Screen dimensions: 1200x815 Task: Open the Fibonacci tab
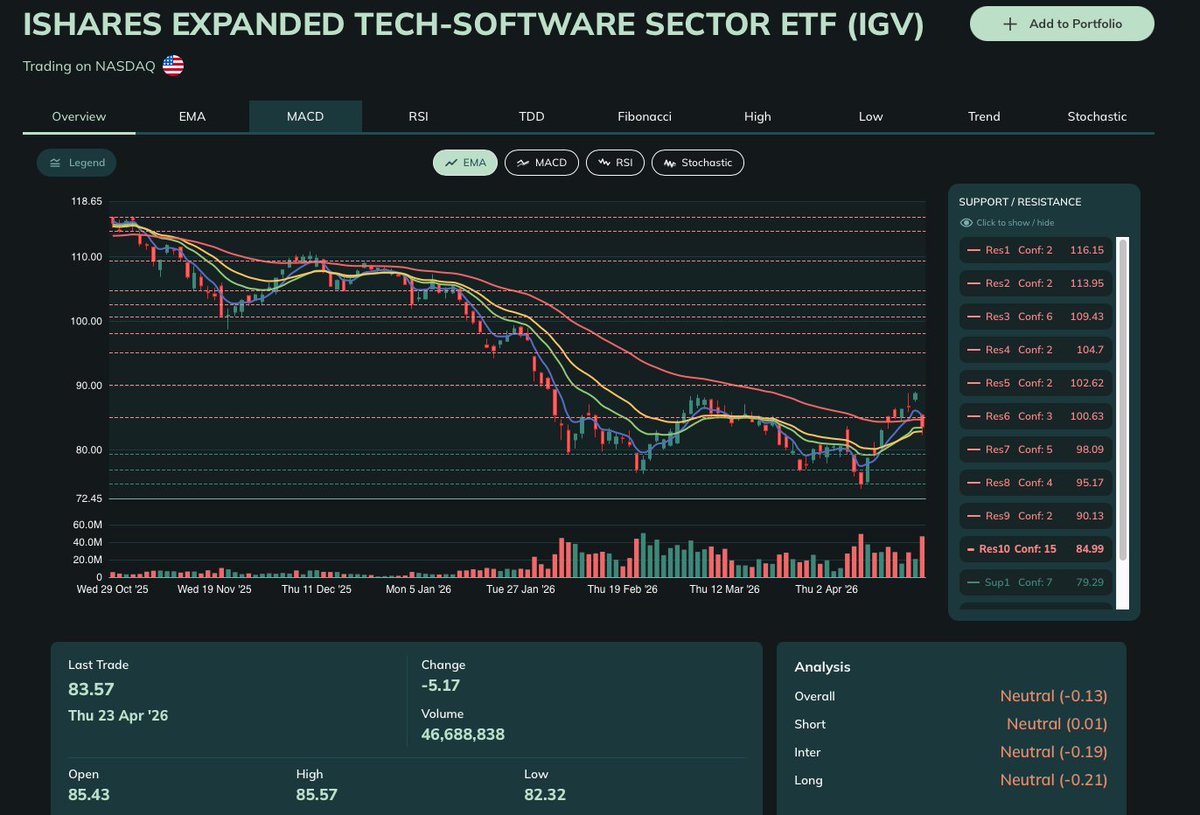pyautogui.click(x=645, y=117)
